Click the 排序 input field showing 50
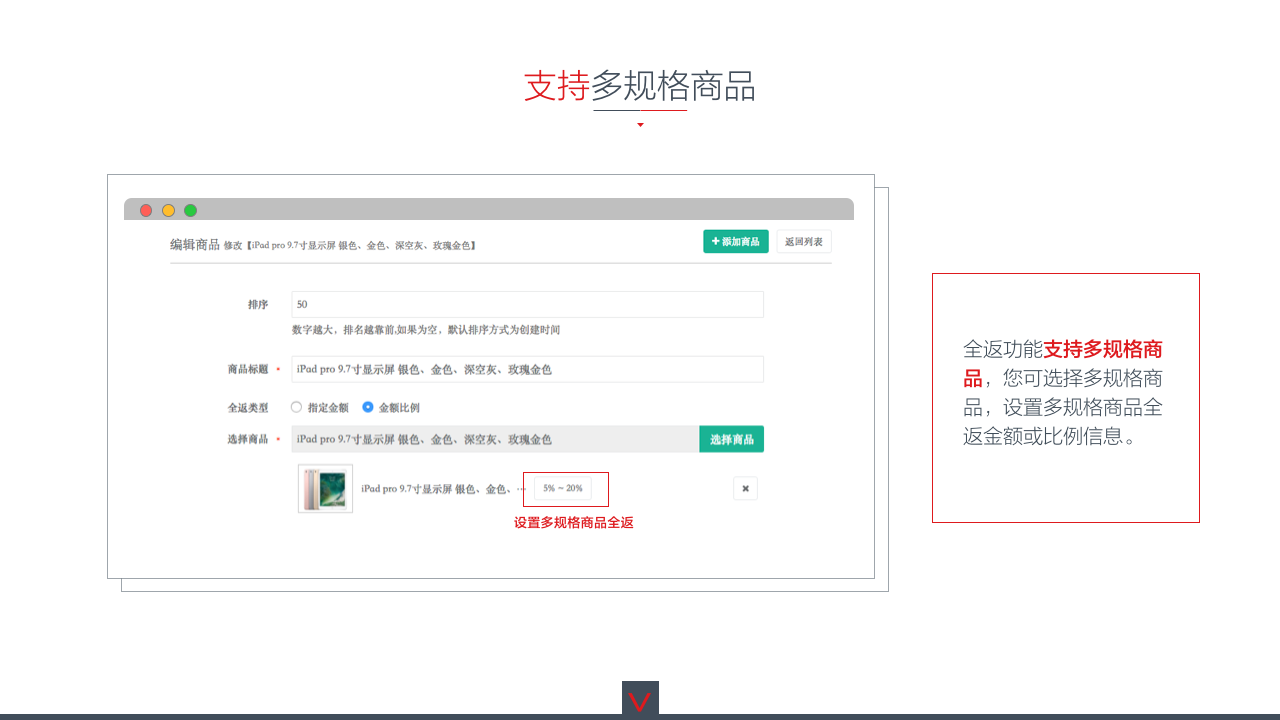Viewport: 1280px width, 720px height. click(x=527, y=304)
